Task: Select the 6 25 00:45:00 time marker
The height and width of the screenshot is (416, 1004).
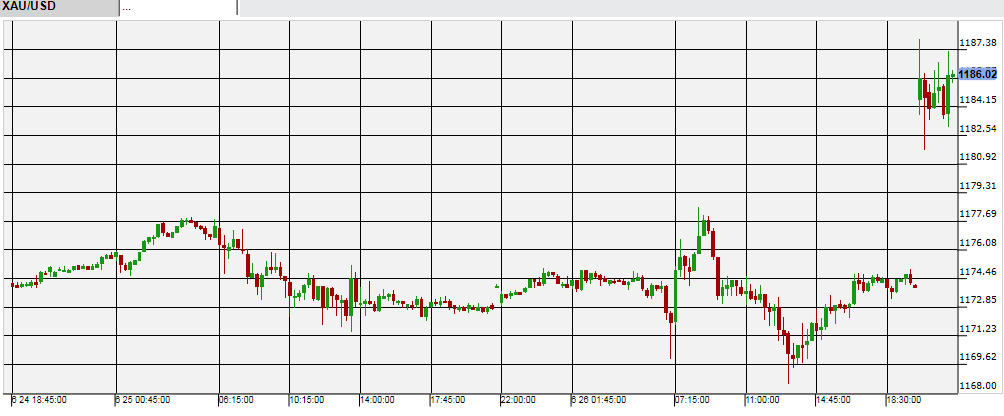Action: pos(144,400)
